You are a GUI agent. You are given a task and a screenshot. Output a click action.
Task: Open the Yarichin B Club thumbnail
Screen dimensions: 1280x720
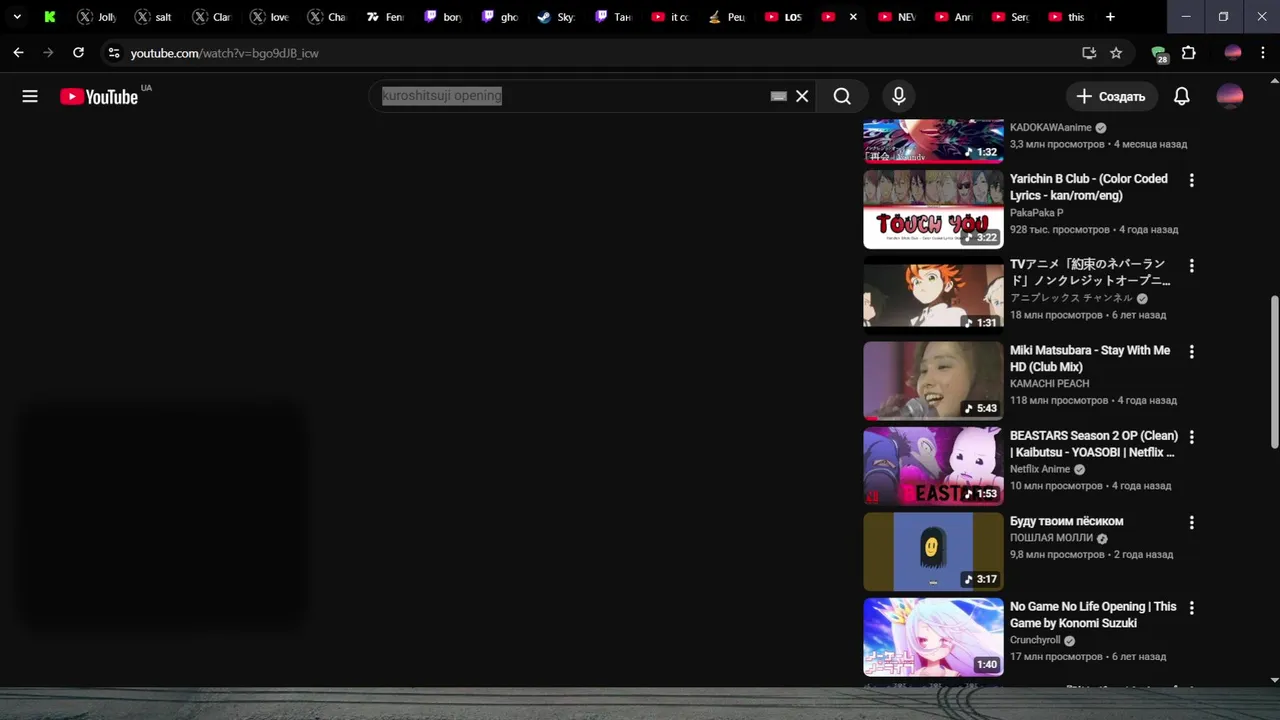point(933,209)
